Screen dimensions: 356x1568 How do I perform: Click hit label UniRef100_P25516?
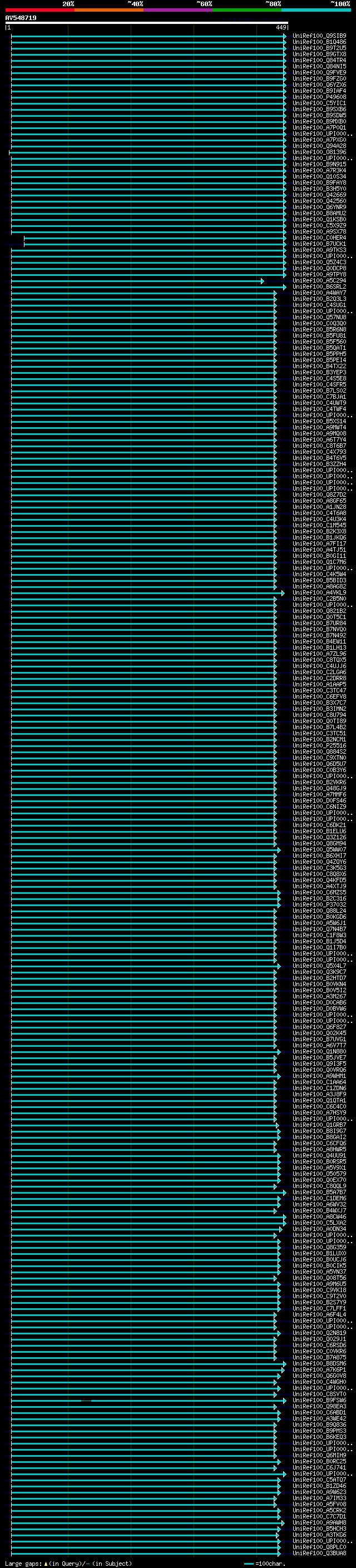coord(319,746)
